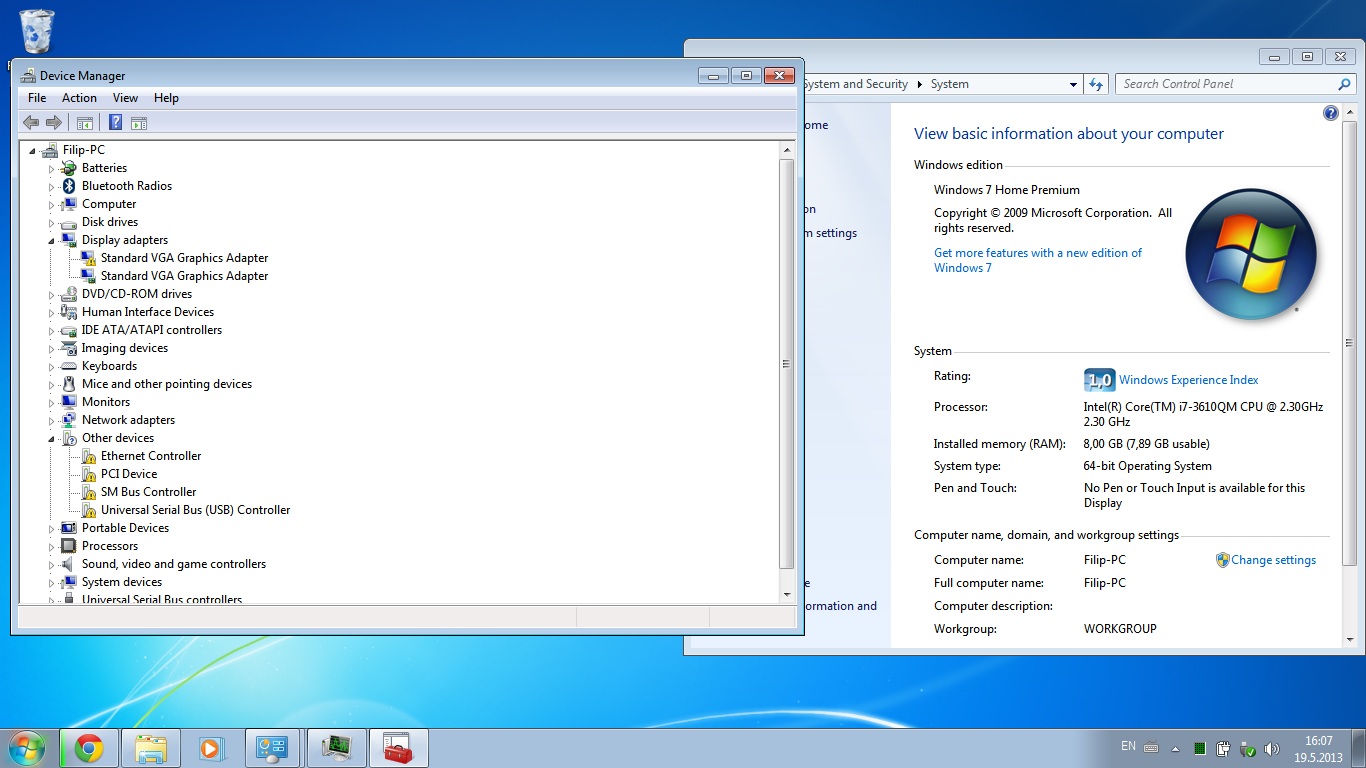Click the show/hide console tree toolbar icon
Image resolution: width=1366 pixels, height=768 pixels.
(85, 122)
